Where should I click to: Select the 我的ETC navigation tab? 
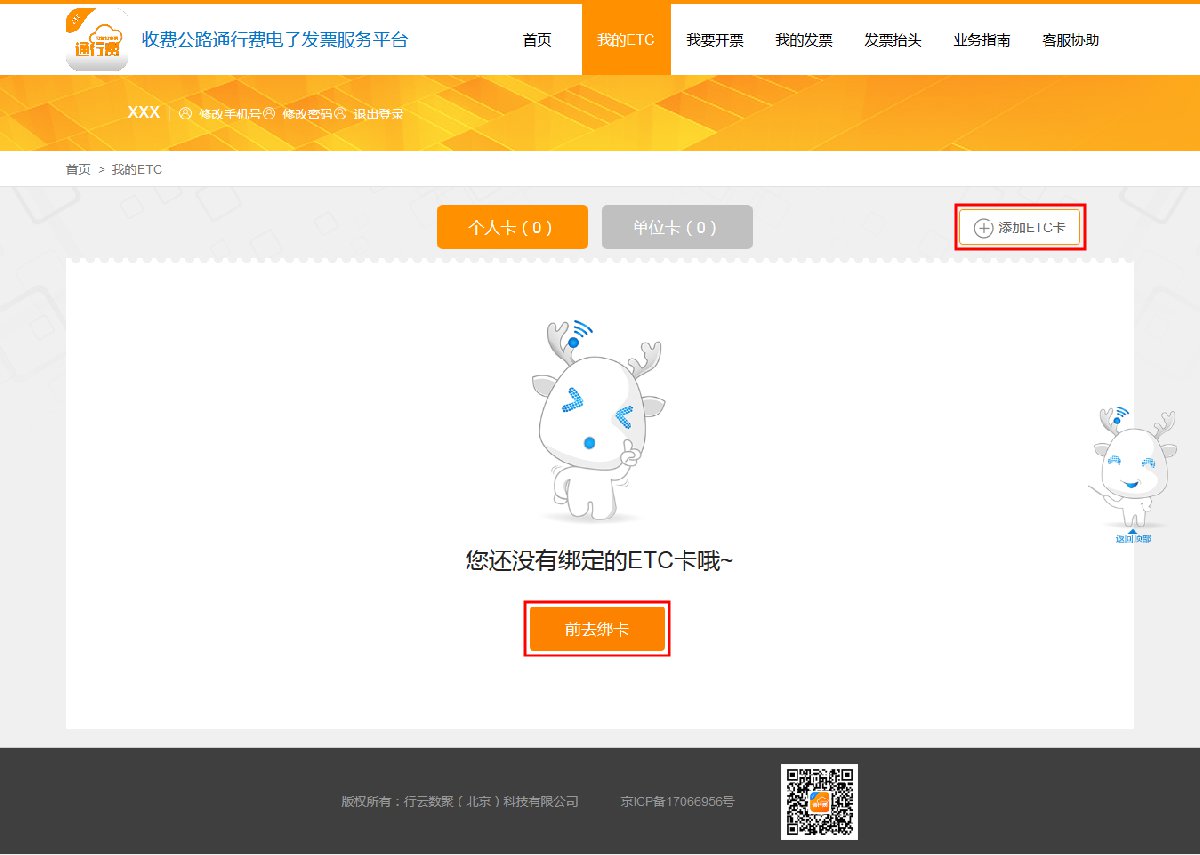click(x=626, y=40)
